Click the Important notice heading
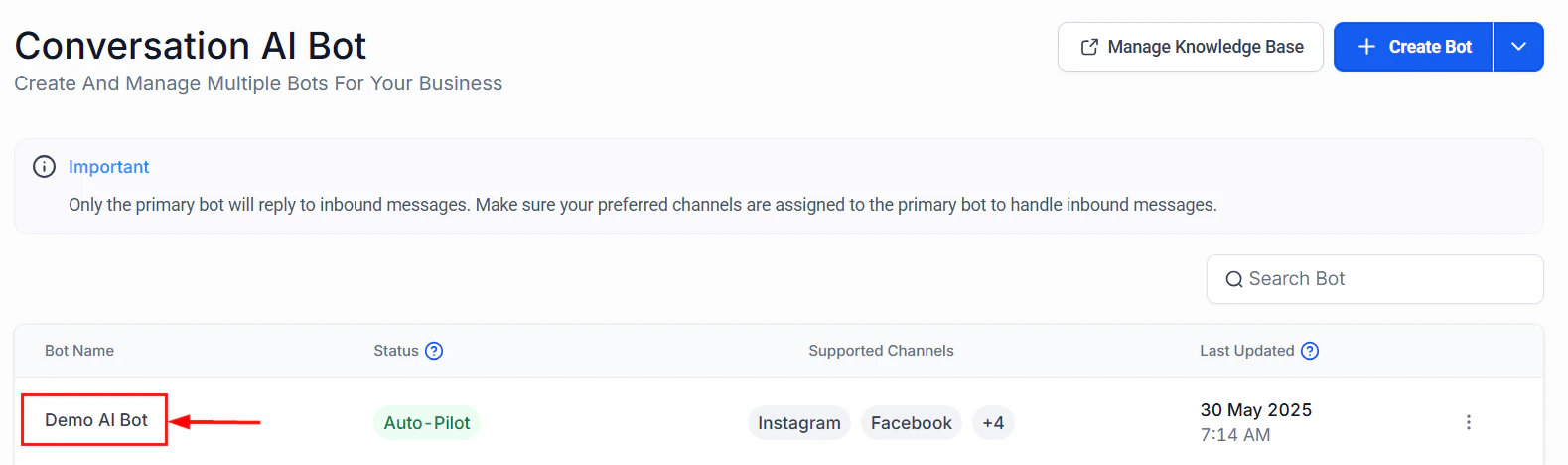The width and height of the screenshot is (1568, 465). pyautogui.click(x=109, y=167)
